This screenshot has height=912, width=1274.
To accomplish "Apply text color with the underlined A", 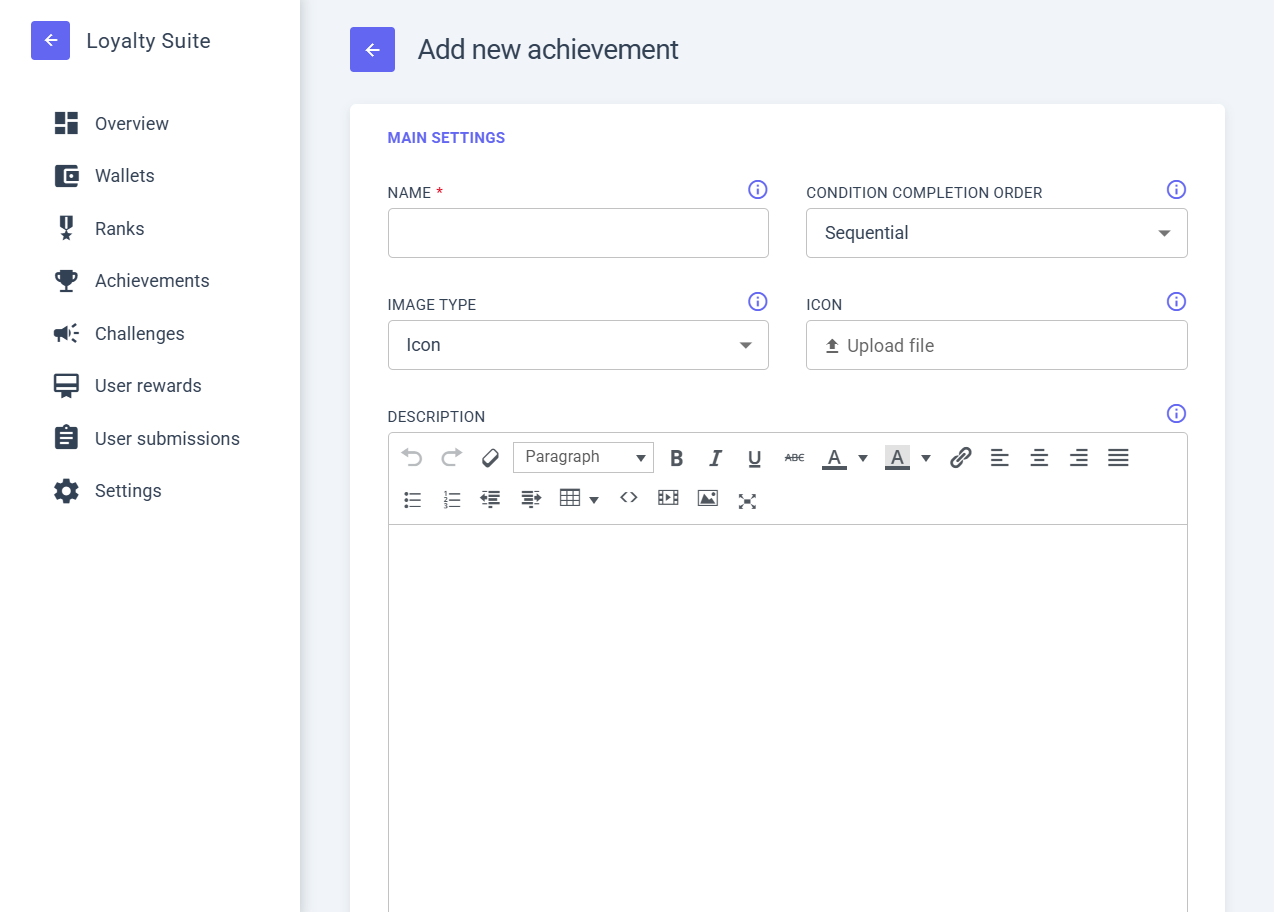I will tap(834, 458).
